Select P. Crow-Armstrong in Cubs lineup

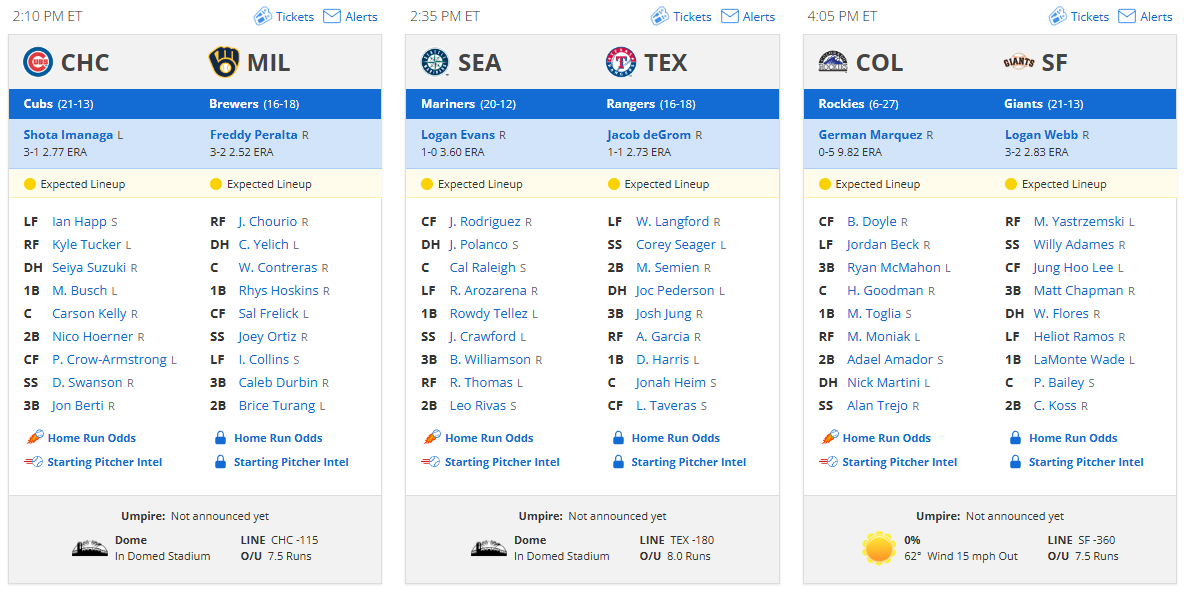(109, 360)
